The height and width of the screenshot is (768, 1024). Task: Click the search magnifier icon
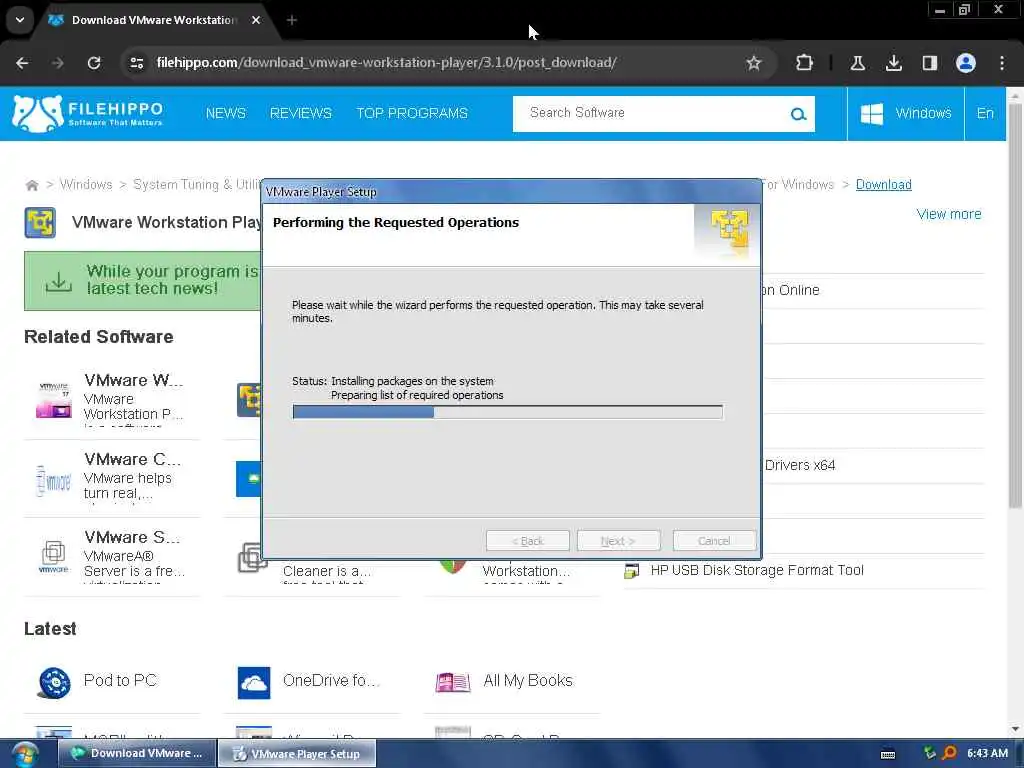click(x=798, y=114)
